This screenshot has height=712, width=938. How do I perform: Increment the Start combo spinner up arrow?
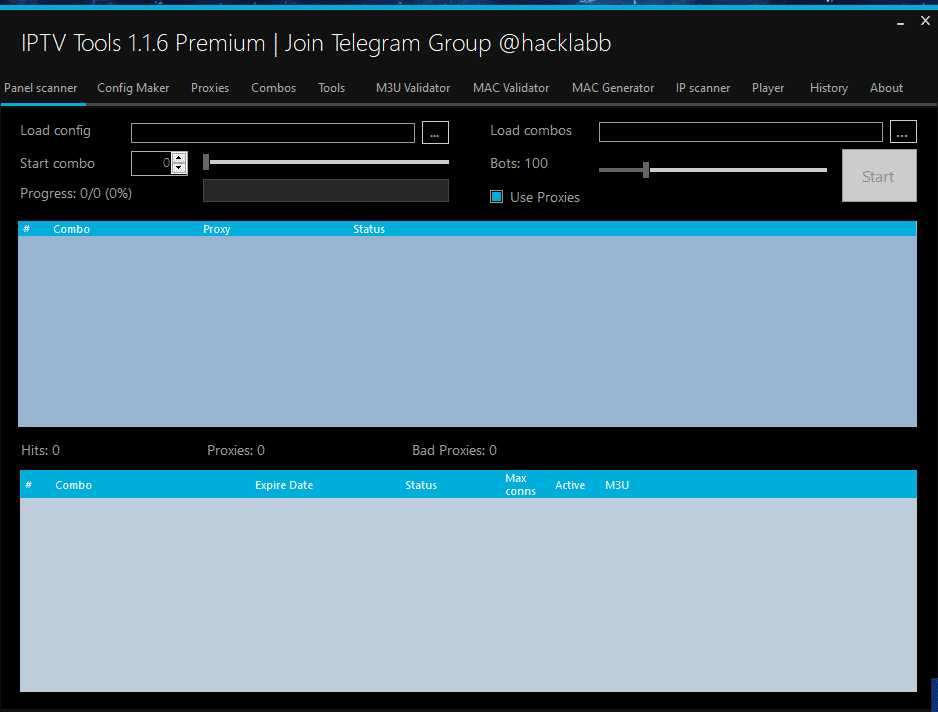coord(179,157)
